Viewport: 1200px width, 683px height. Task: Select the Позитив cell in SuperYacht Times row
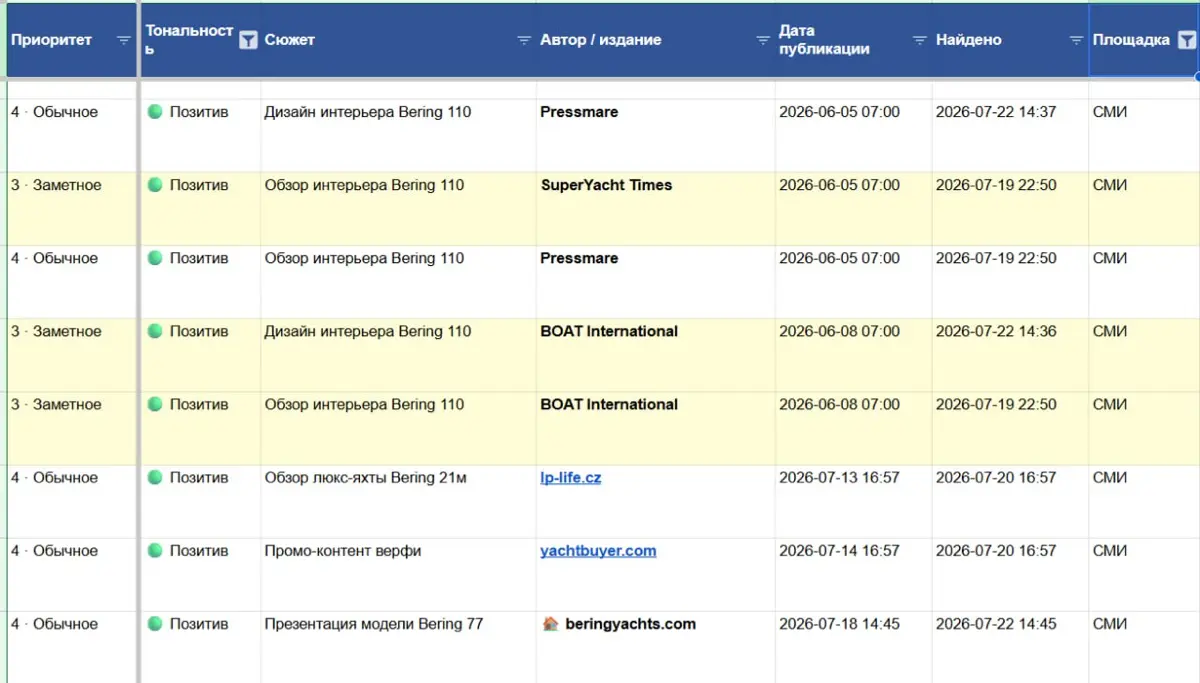pyautogui.click(x=200, y=209)
